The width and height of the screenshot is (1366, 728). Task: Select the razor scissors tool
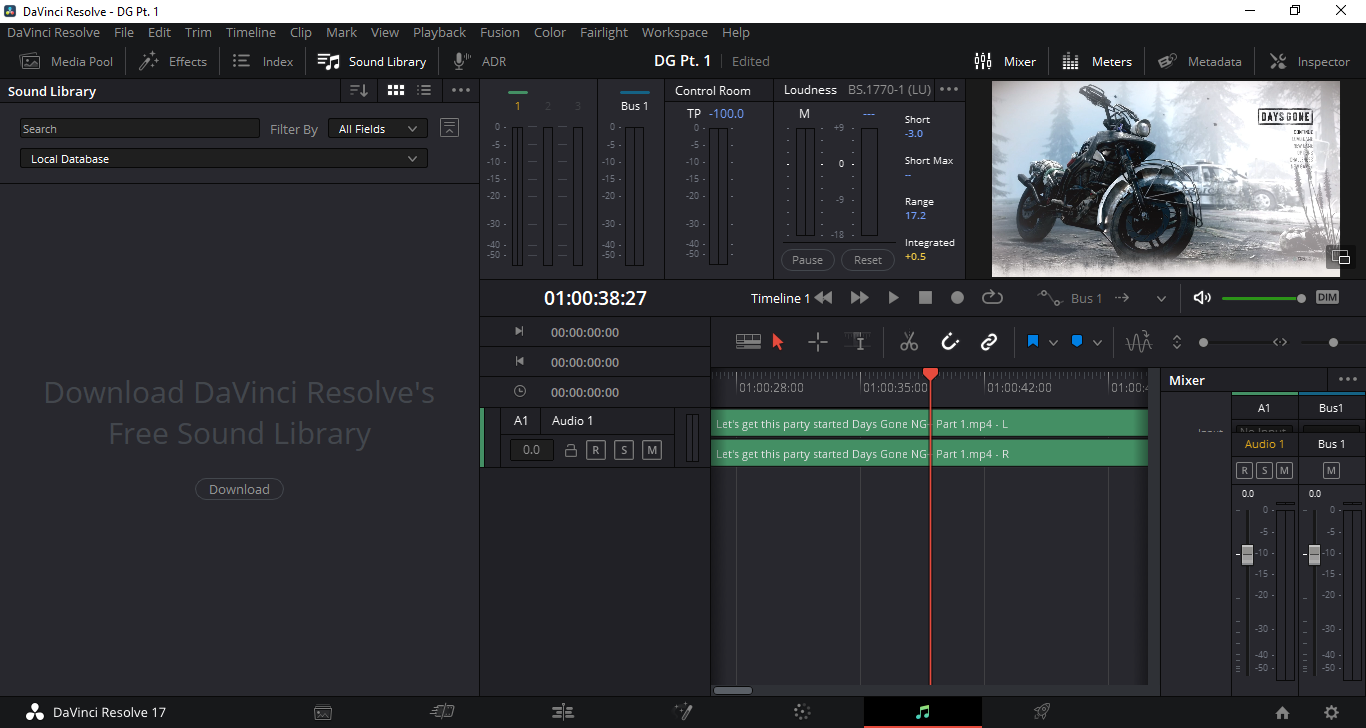[x=908, y=342]
